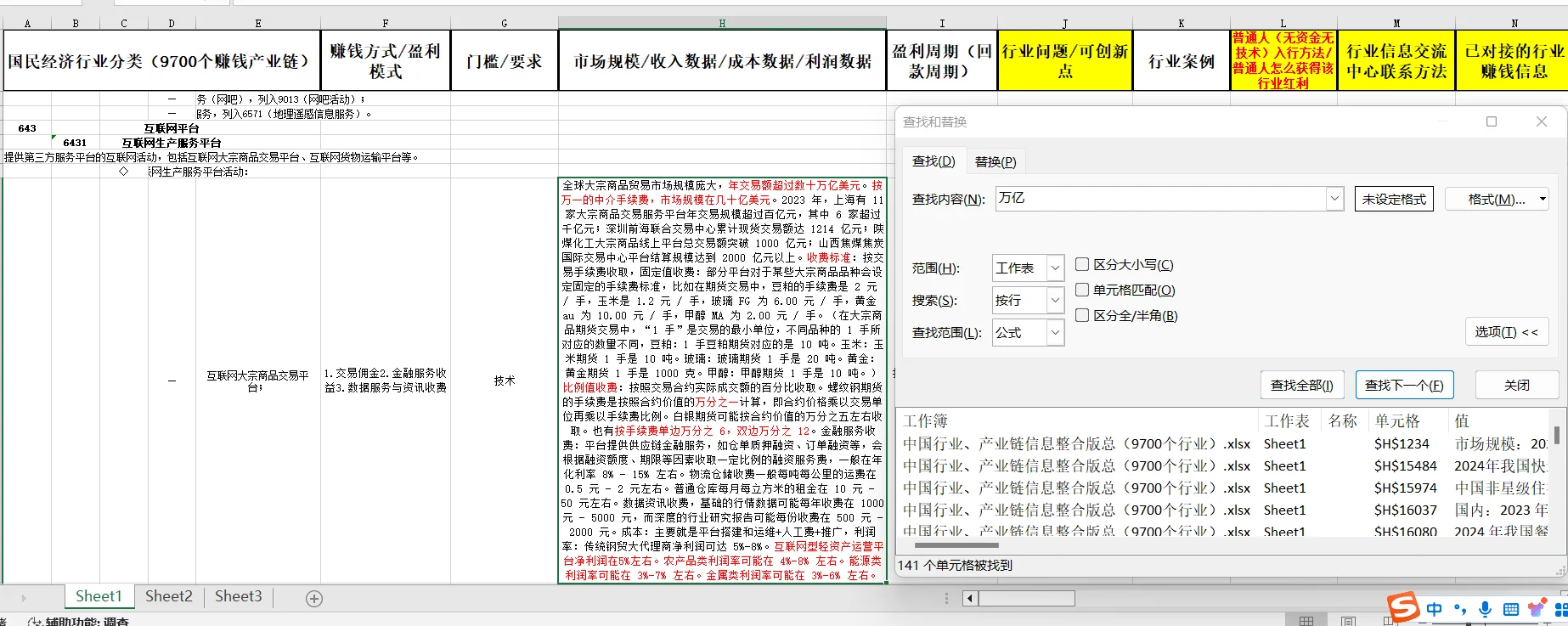Screen dimensions: 1568x626
Task: Click the 门槛/要求 header cell
Action: (x=504, y=60)
